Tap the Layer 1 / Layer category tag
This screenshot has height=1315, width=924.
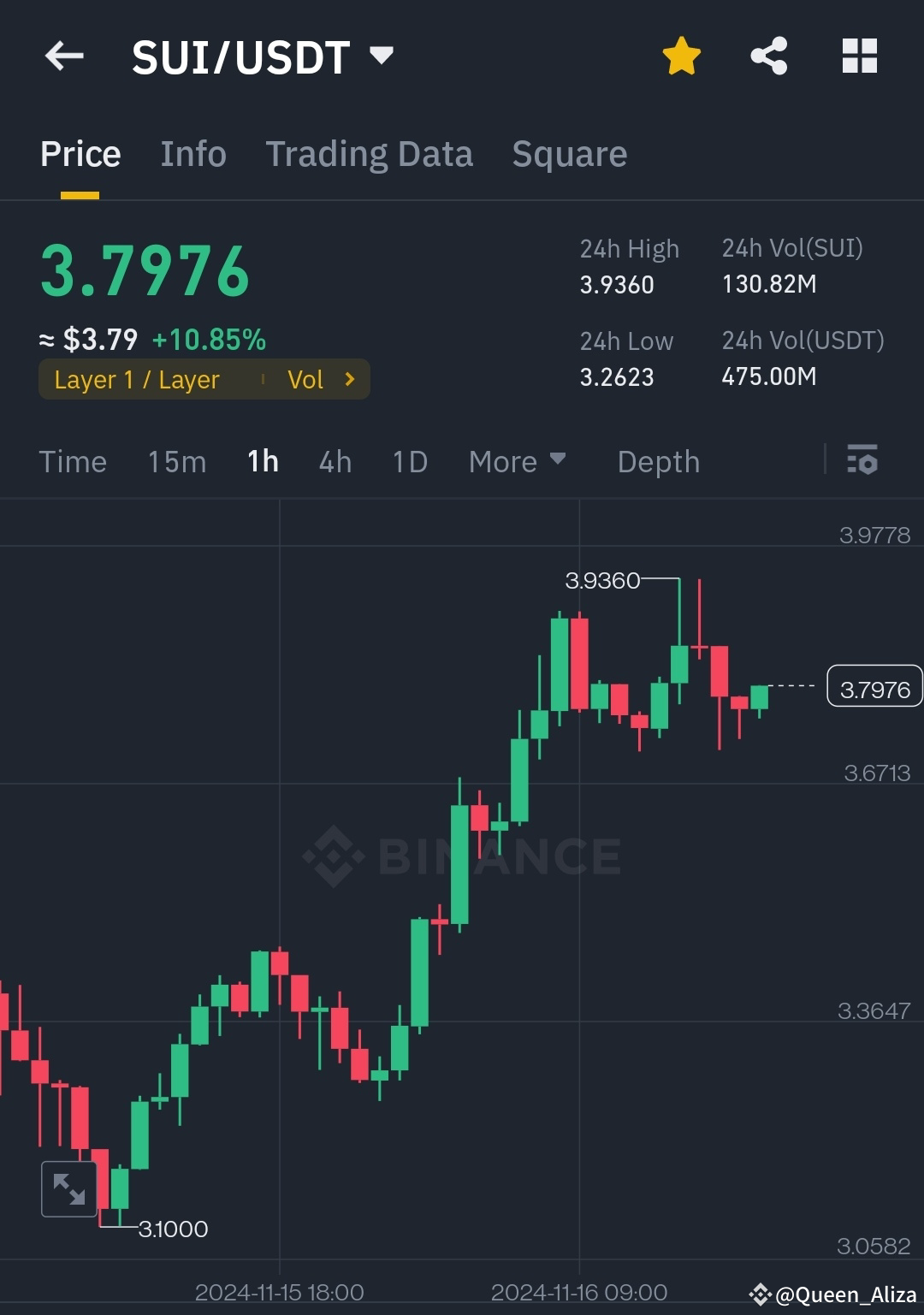pyautogui.click(x=137, y=379)
